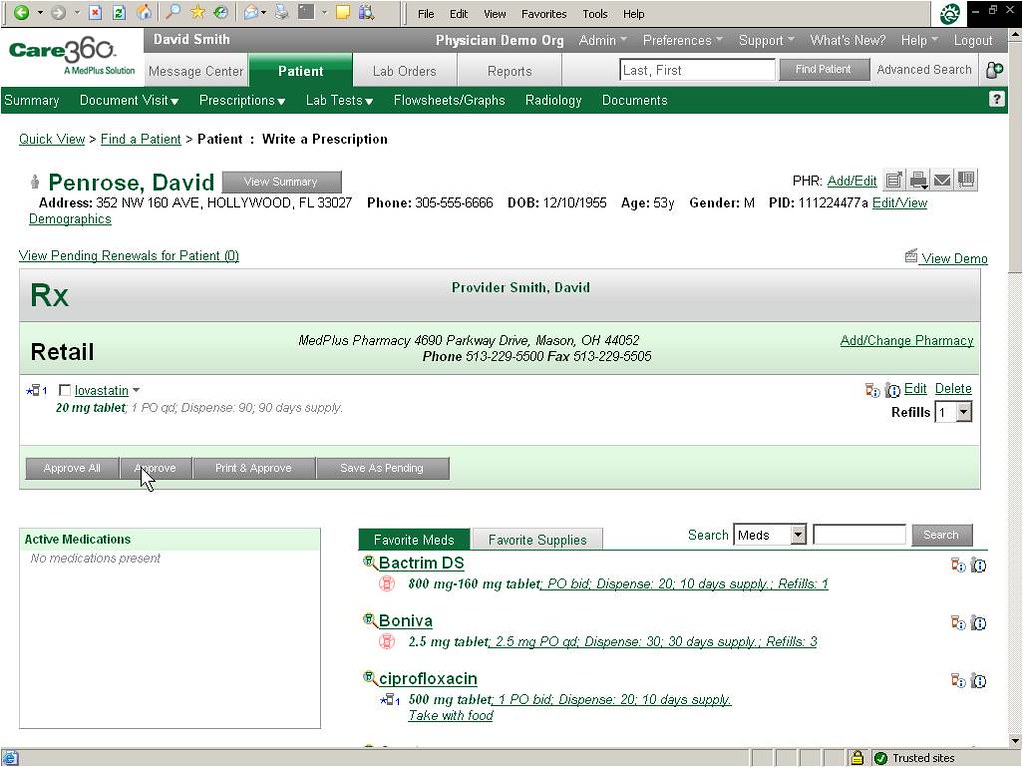The height and width of the screenshot is (768, 1023).
Task: Open View Pending Renewals for Patient link
Action: pos(129,255)
